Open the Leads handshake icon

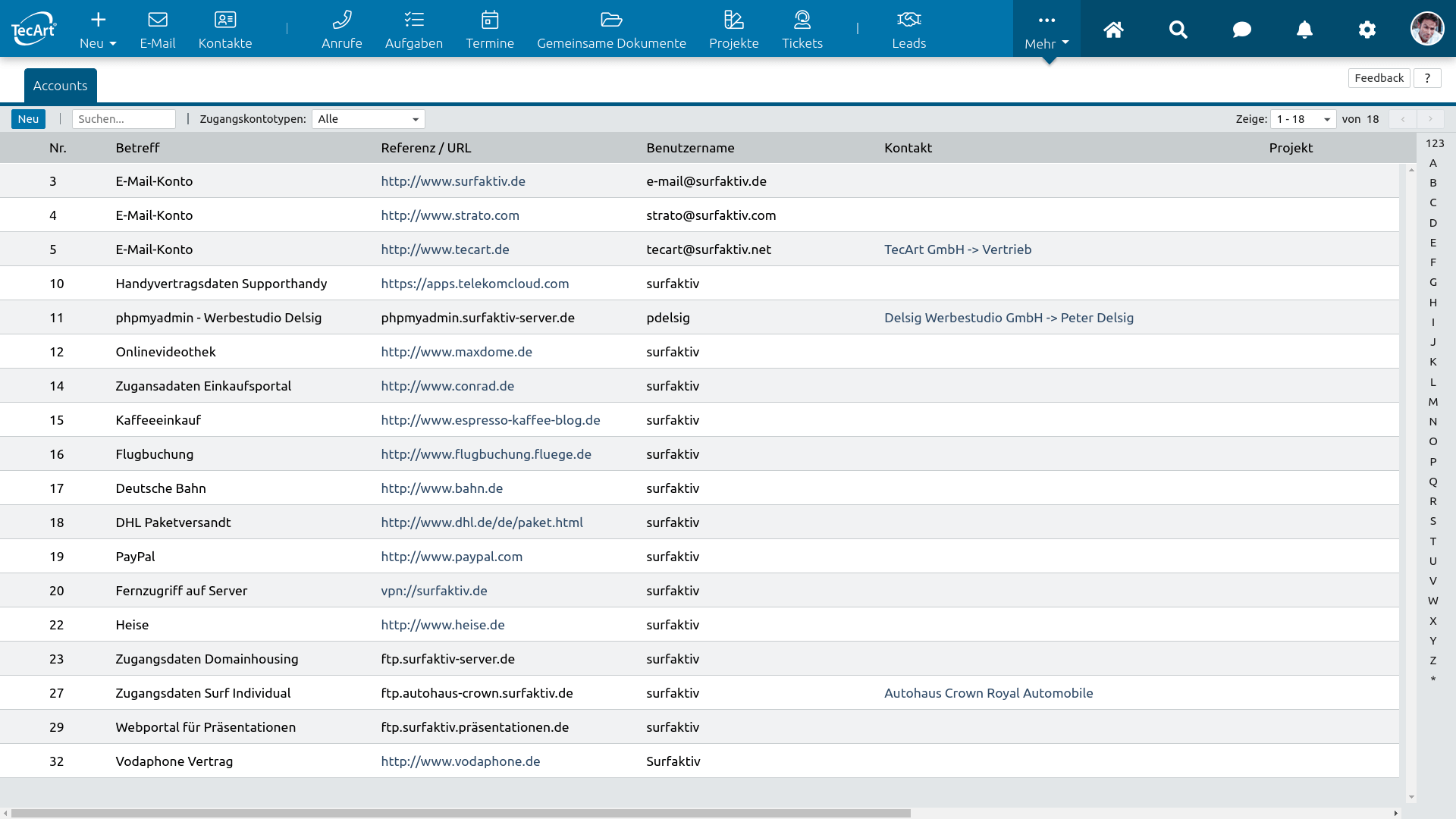pos(908,20)
